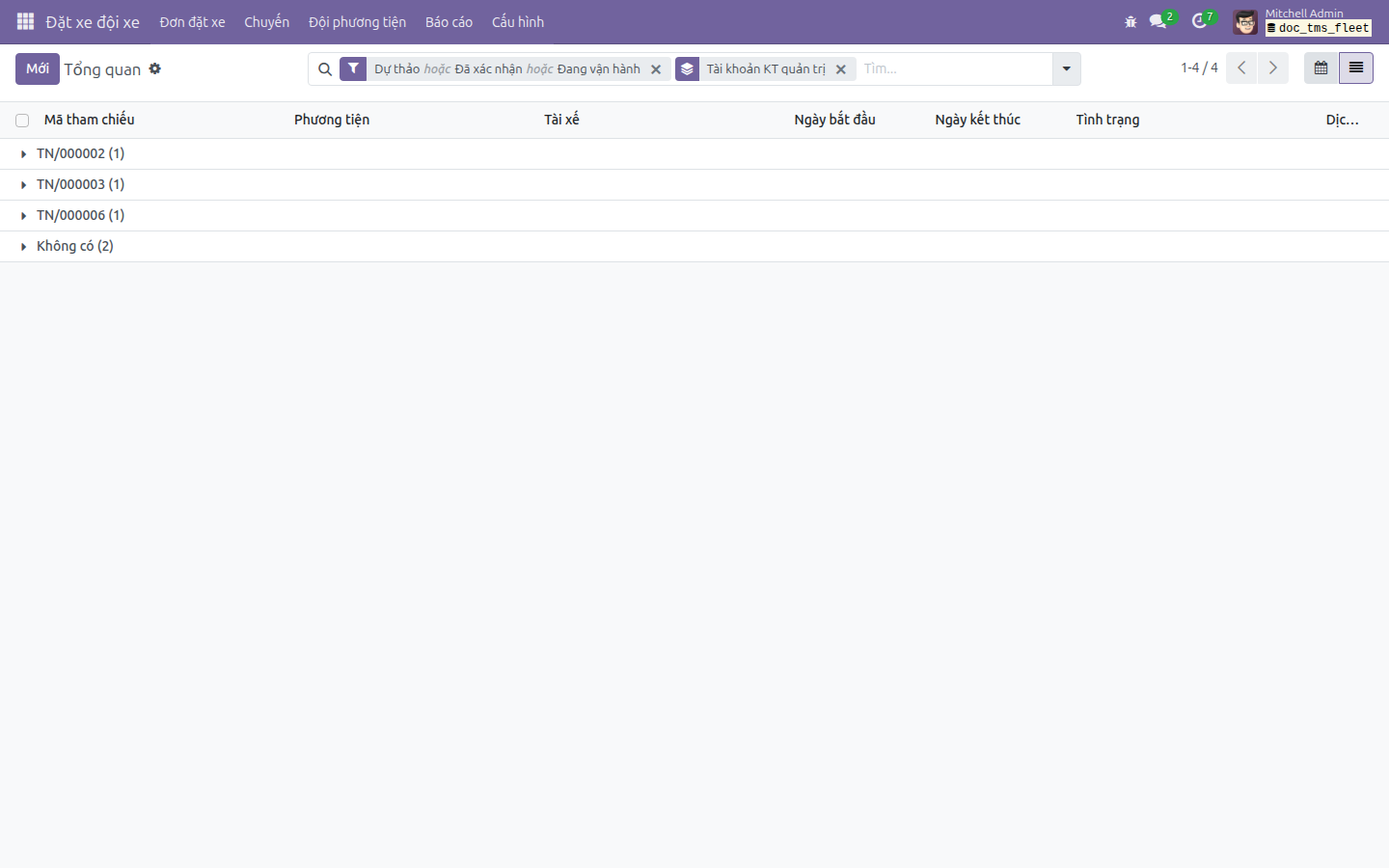Image resolution: width=1389 pixels, height=868 pixels.
Task: Sort by Tài xế column
Action: (561, 120)
